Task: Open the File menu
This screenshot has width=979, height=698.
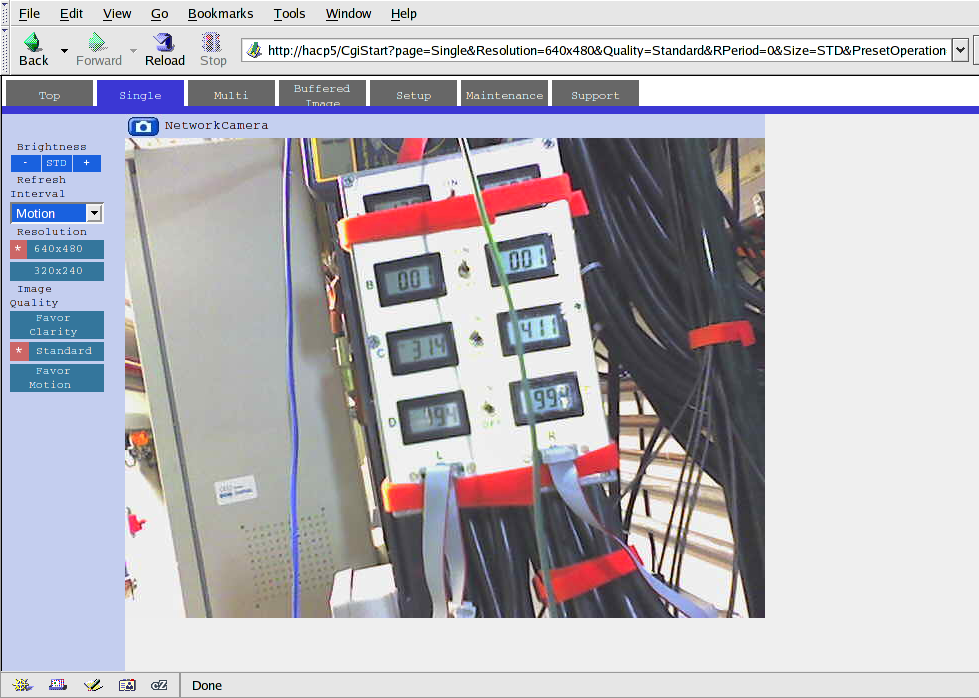Action: pyautogui.click(x=29, y=14)
